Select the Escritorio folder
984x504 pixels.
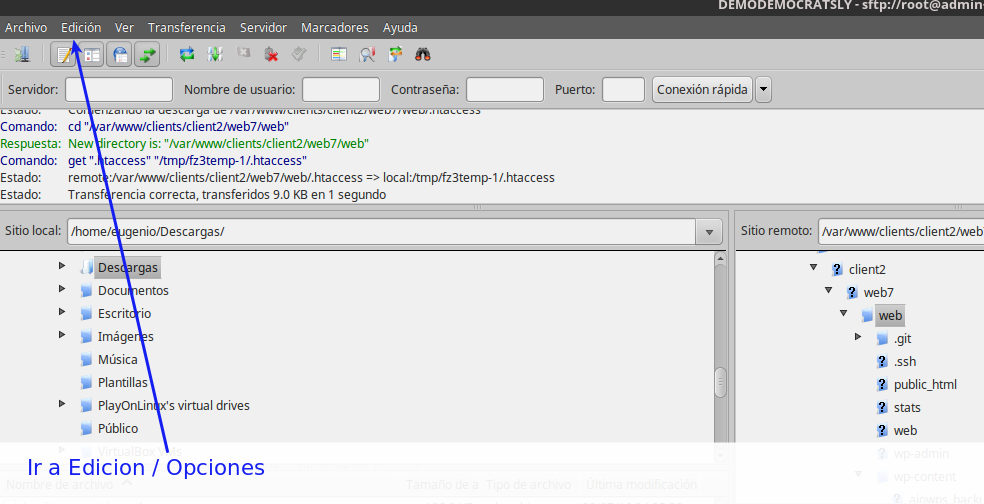pyautogui.click(x=124, y=313)
